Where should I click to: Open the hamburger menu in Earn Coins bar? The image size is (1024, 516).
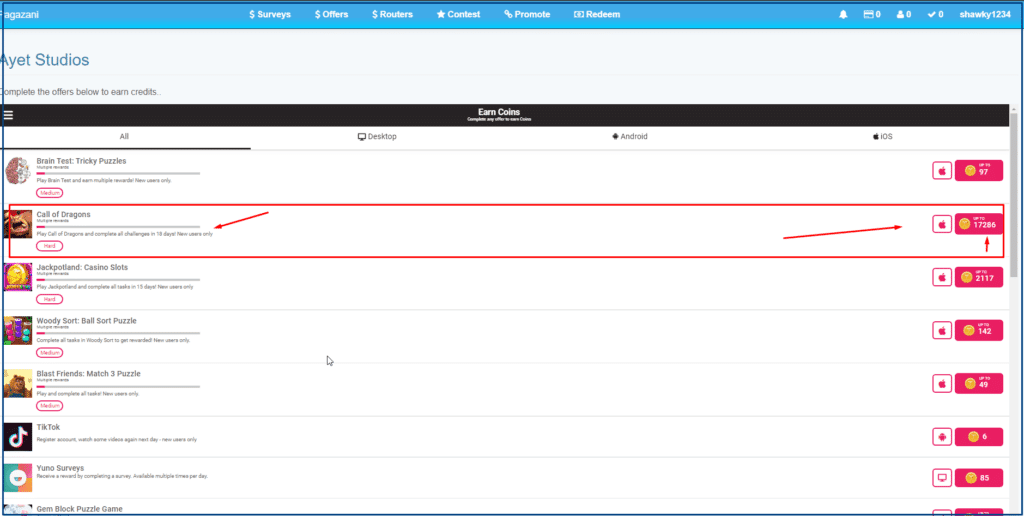click(8, 115)
